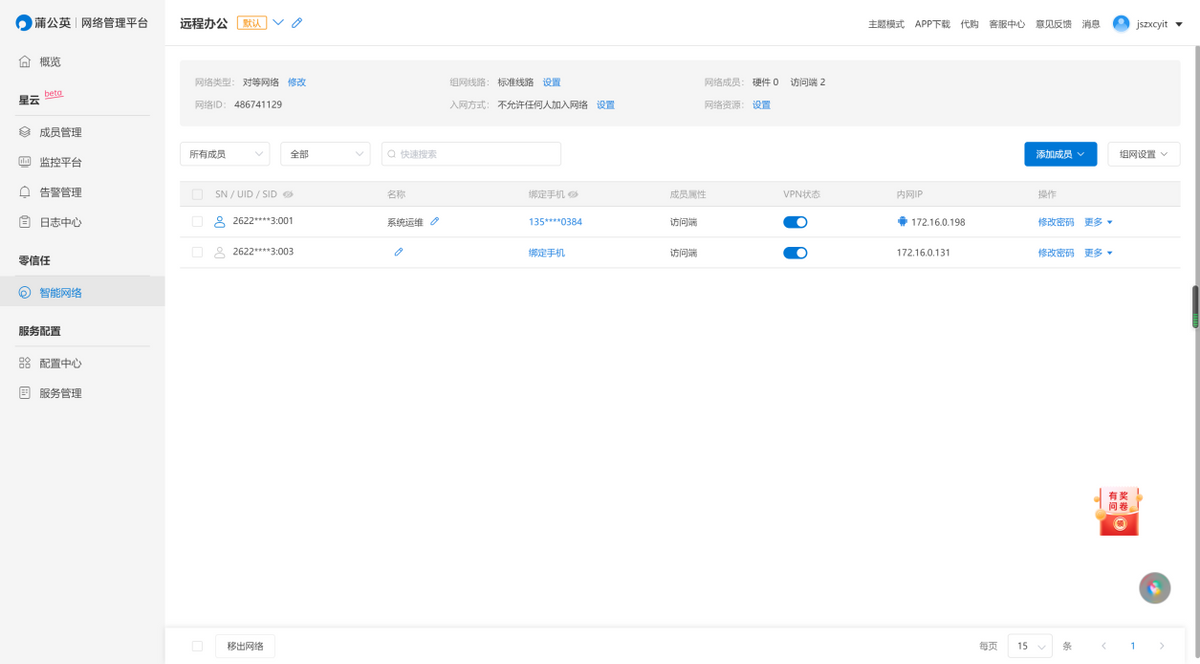Edit the 远程办公 network name with pencil icon
The image size is (1200, 664).
[297, 22]
